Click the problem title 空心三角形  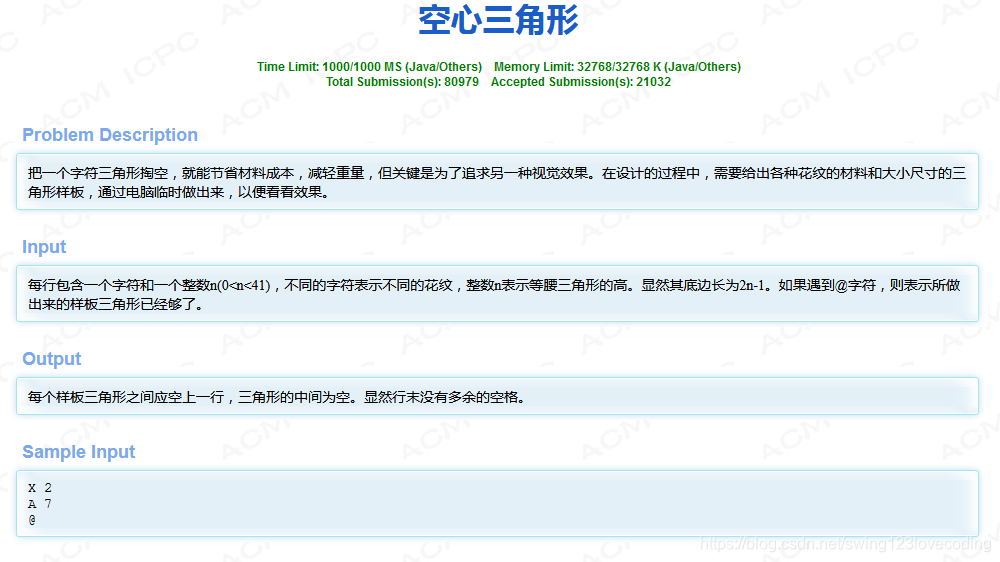[498, 20]
